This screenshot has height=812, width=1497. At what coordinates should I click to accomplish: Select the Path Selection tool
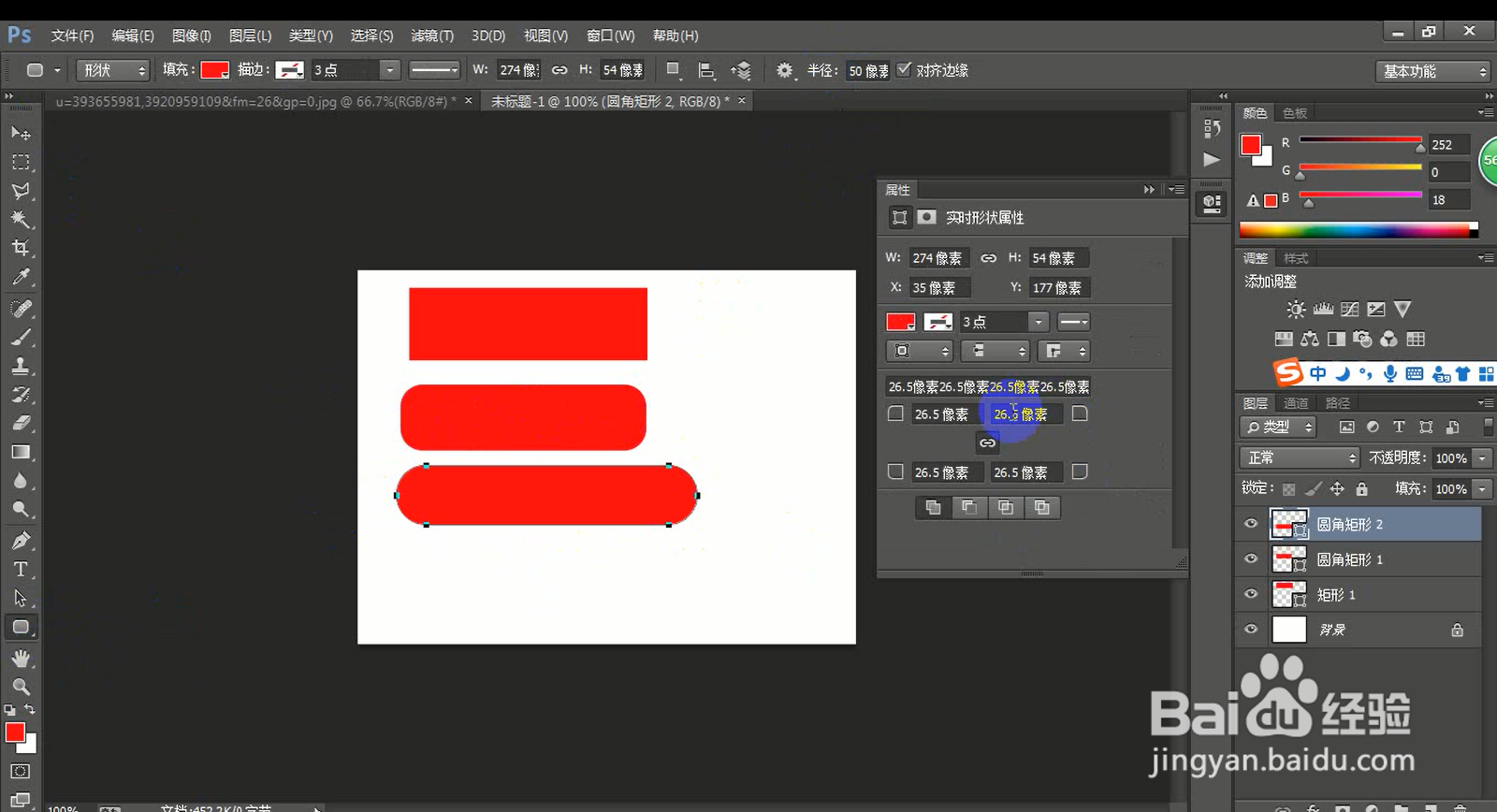(21, 598)
